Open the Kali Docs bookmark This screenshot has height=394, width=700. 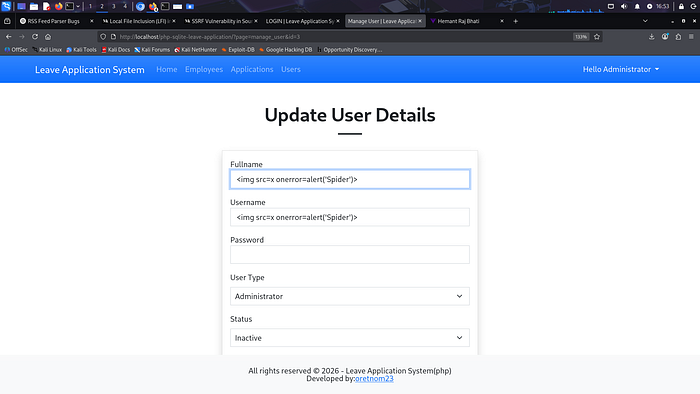pyautogui.click(x=116, y=50)
